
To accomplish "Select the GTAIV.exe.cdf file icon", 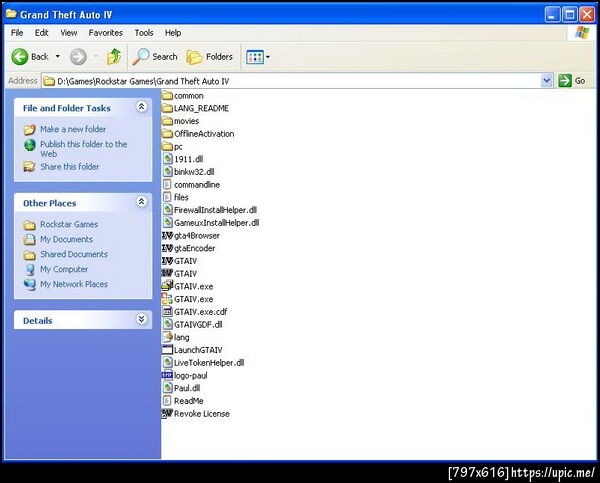I will (167, 312).
